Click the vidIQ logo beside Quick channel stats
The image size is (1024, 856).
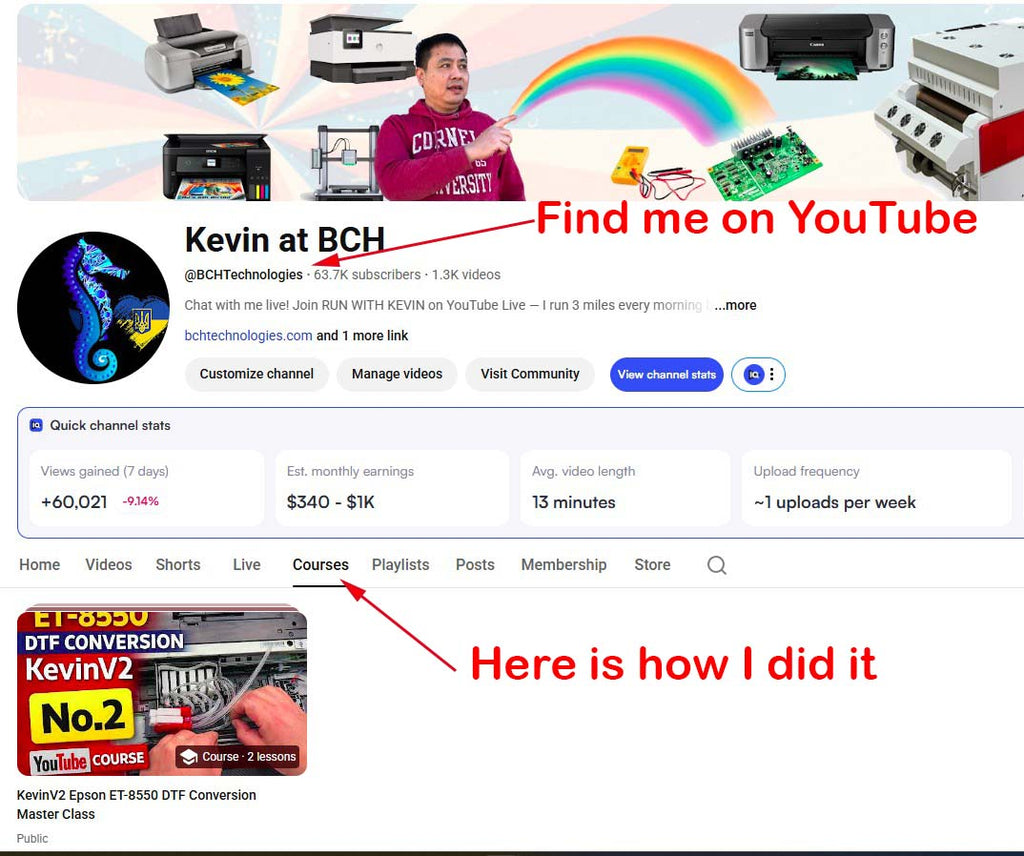click(37, 425)
